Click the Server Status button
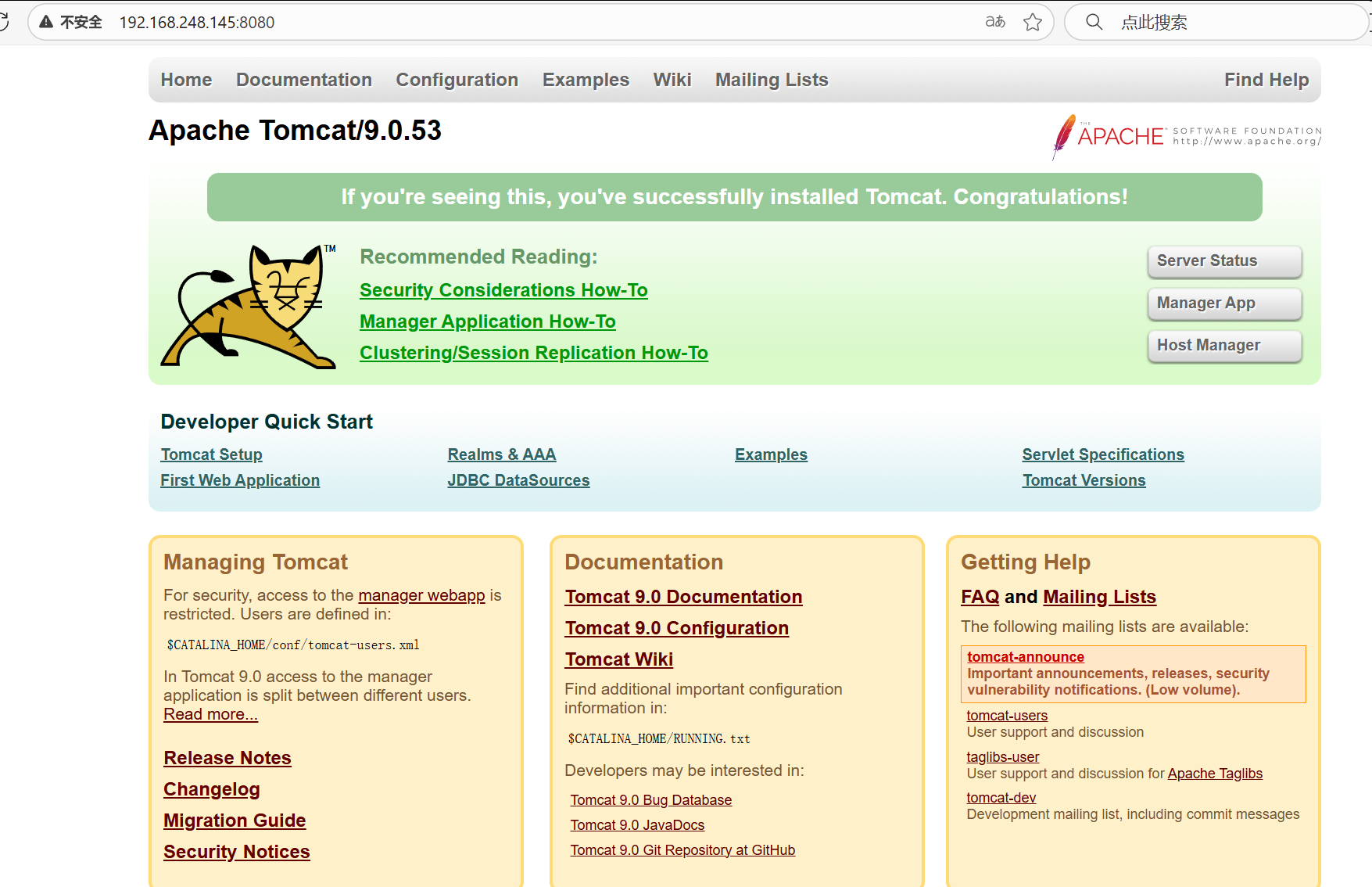This screenshot has height=887, width=1372. pos(1224,261)
